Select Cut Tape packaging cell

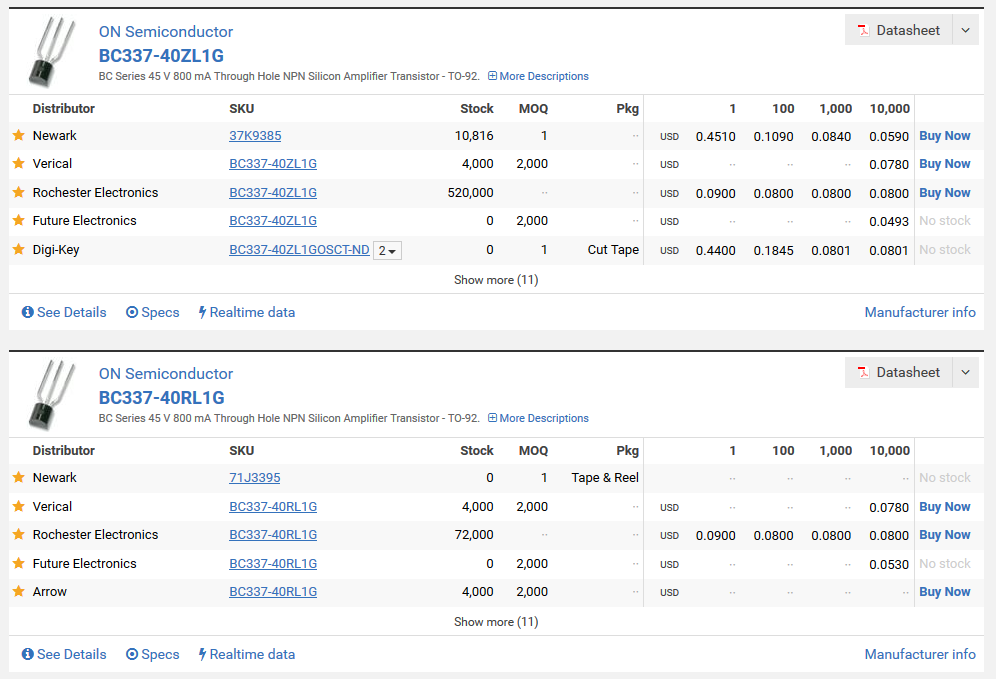(613, 250)
